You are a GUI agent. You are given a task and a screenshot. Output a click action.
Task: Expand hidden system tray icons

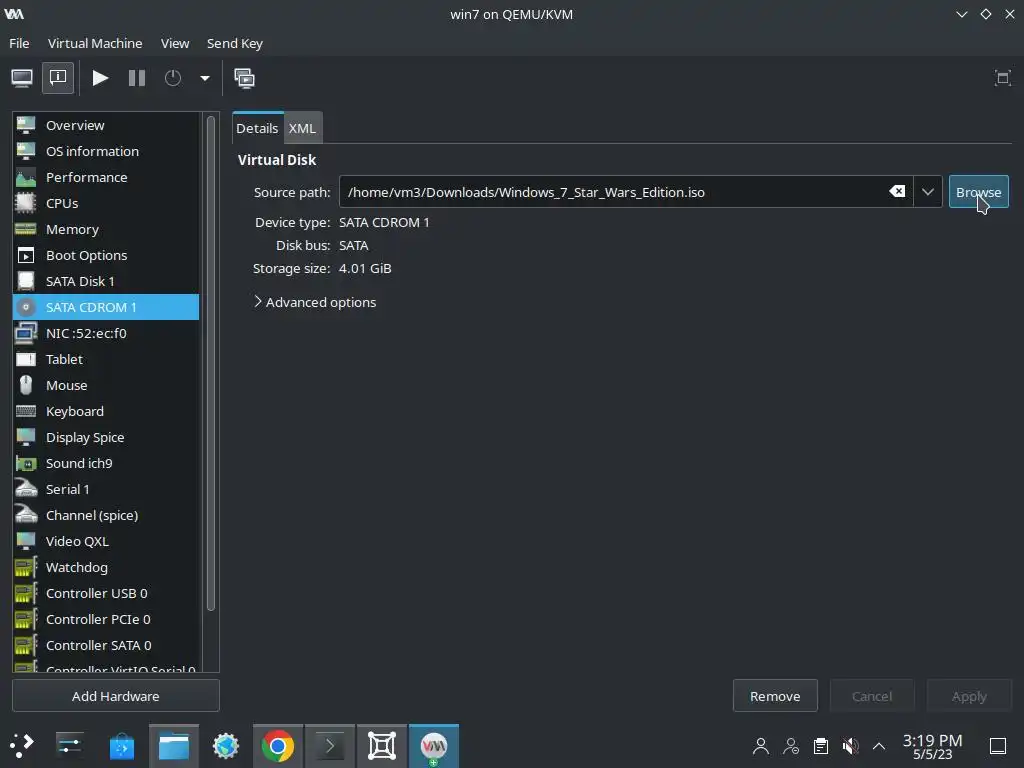tap(879, 746)
